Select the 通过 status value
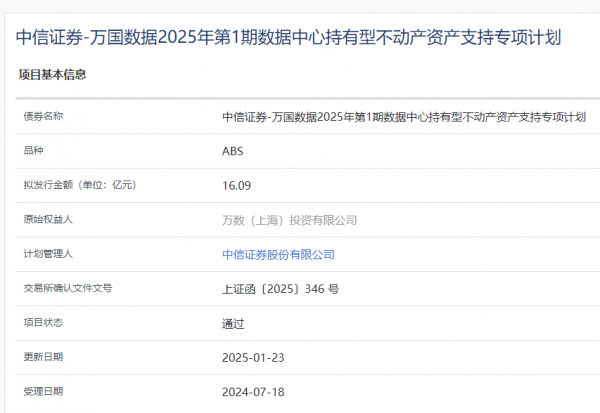The height and width of the screenshot is (413, 600). (x=233, y=323)
